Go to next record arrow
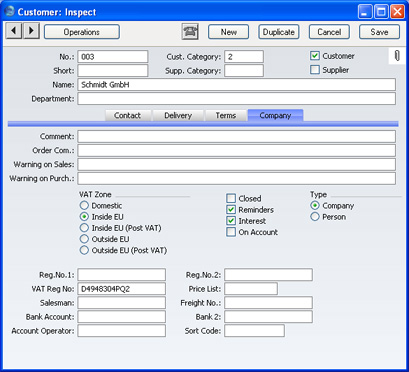Image resolution: width=409 pixels, height=372 pixels. tap(31, 31)
